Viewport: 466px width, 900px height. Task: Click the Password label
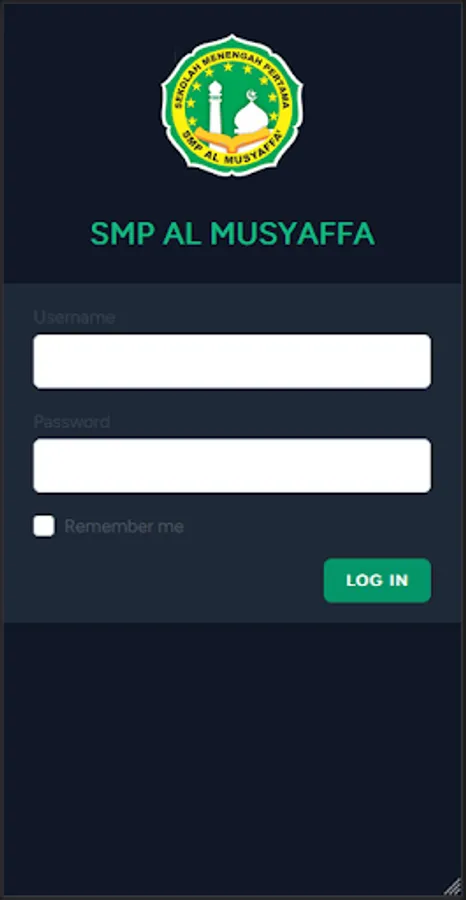(x=72, y=422)
